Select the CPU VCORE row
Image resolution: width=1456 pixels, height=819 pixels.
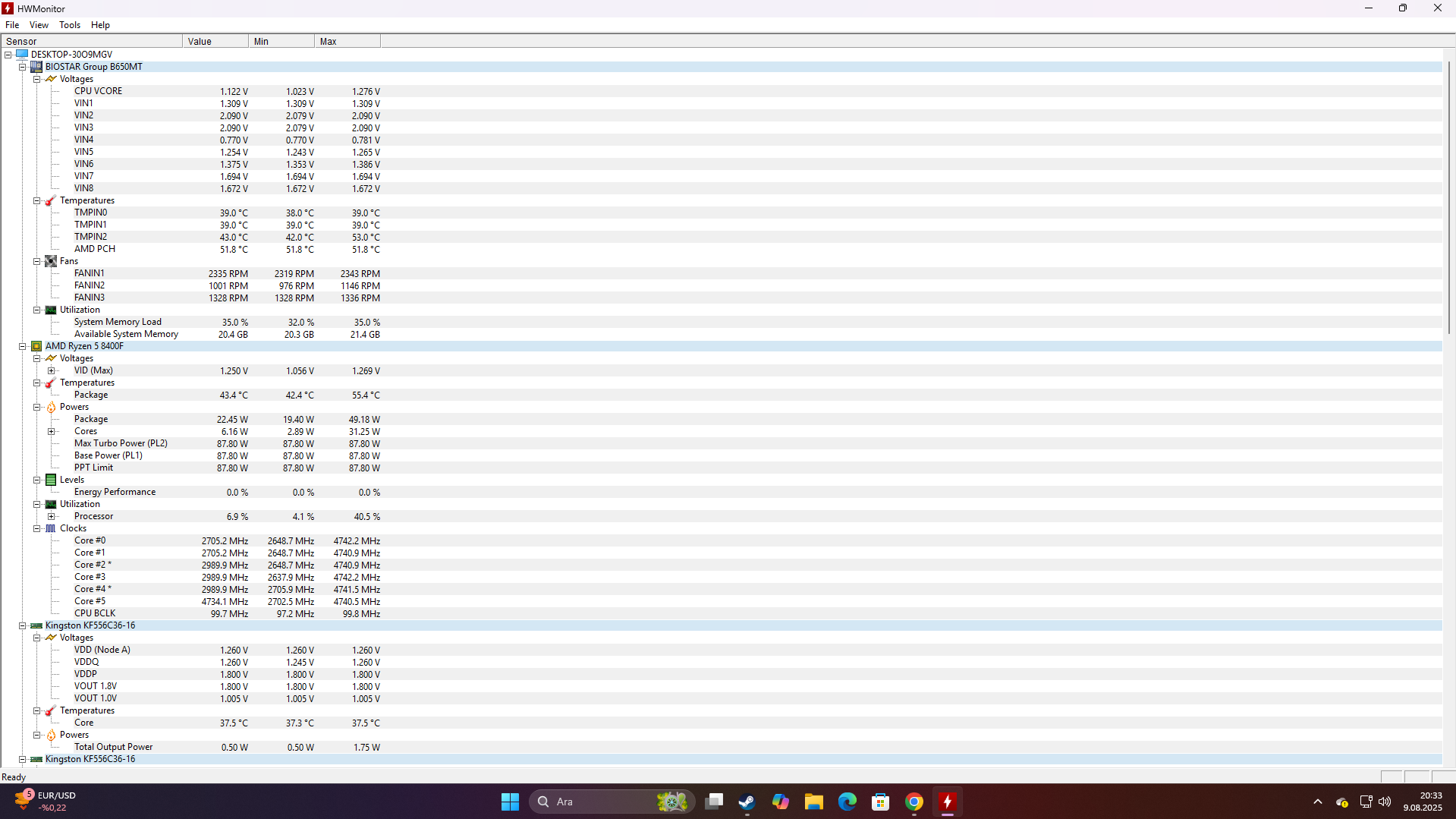[721, 91]
